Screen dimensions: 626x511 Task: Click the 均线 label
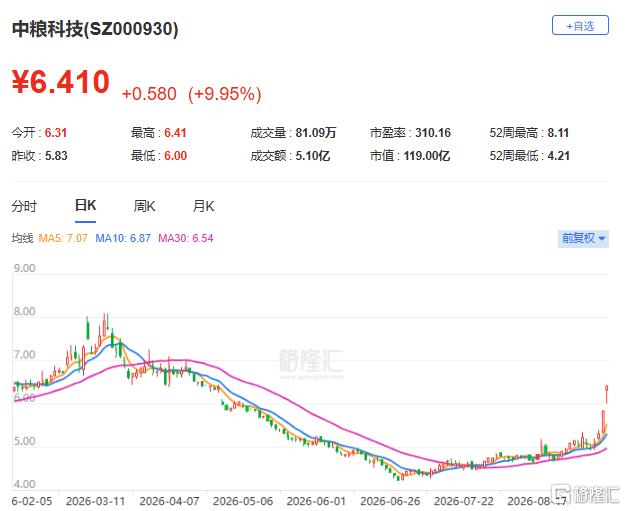pyautogui.click(x=22, y=238)
